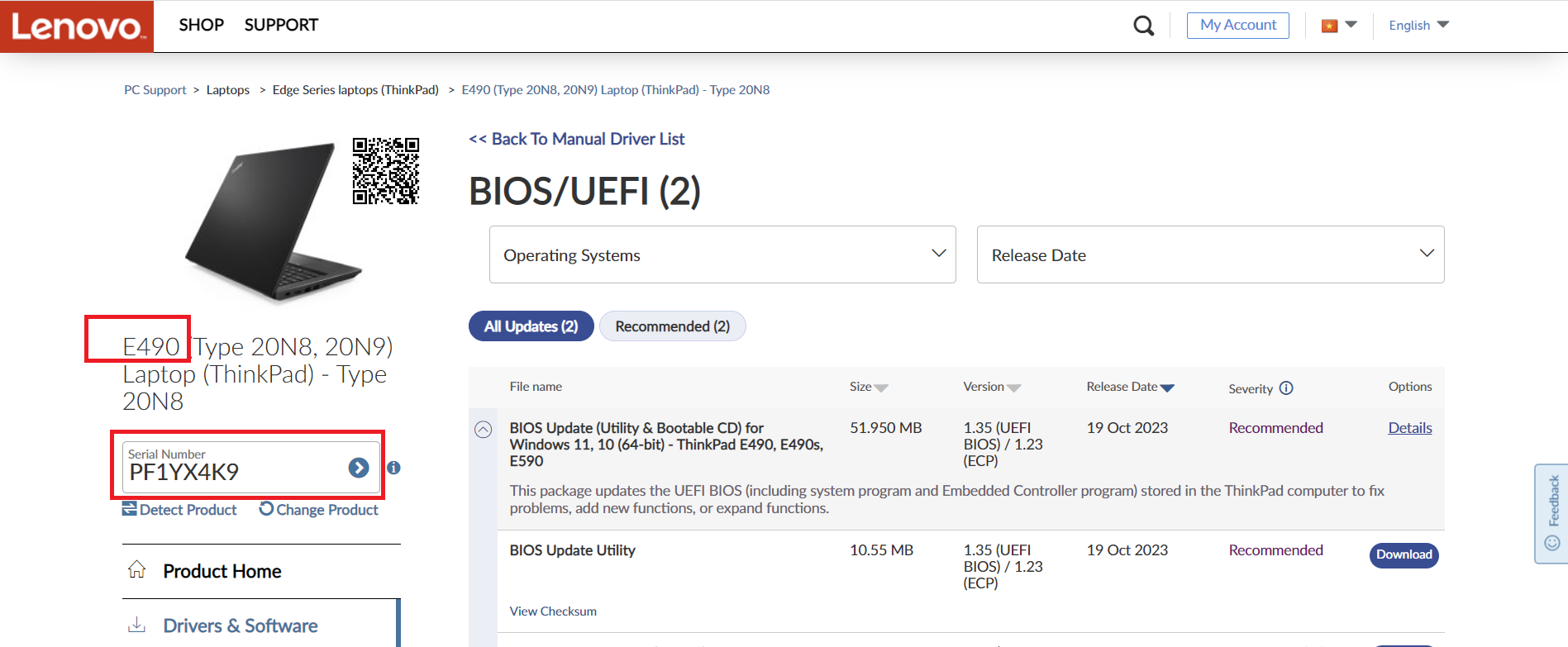
Task: Click the QR code image
Action: point(385,171)
